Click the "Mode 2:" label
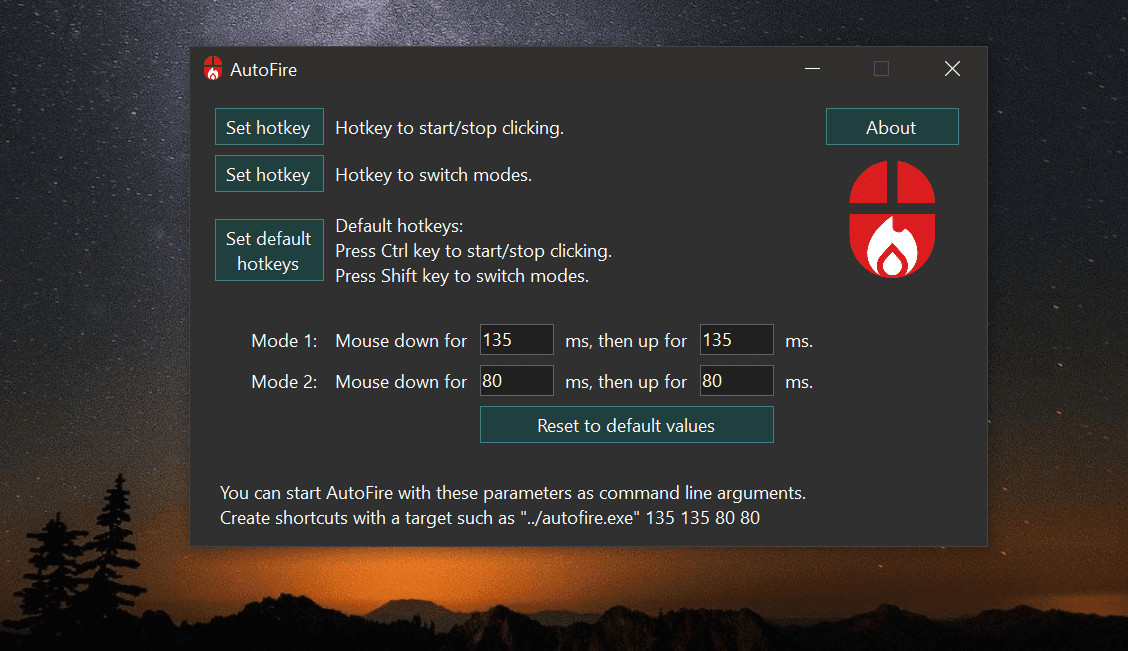1128x651 pixels. pos(284,381)
